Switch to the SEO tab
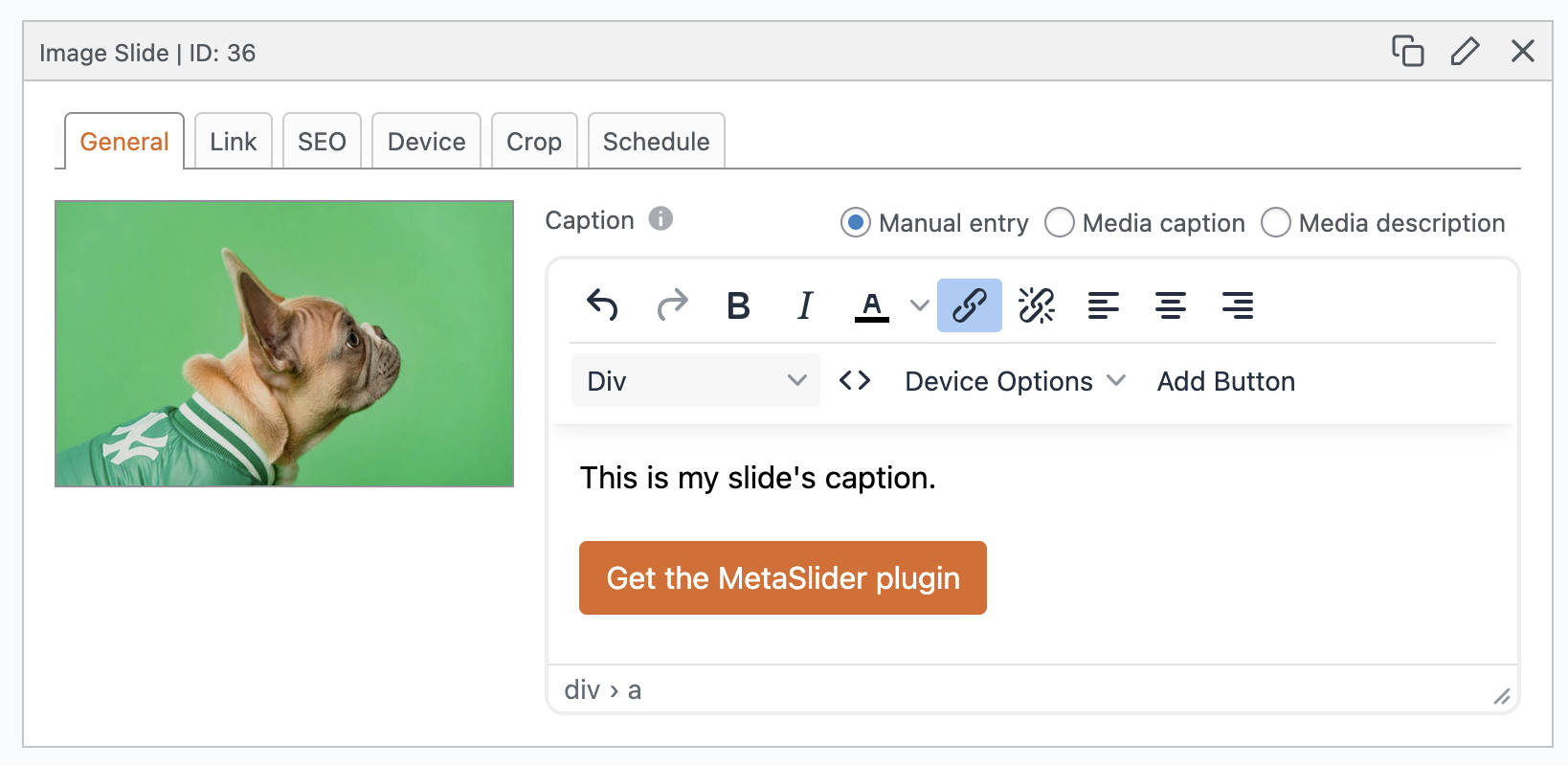Viewport: 1568px width, 766px height. pos(322,142)
